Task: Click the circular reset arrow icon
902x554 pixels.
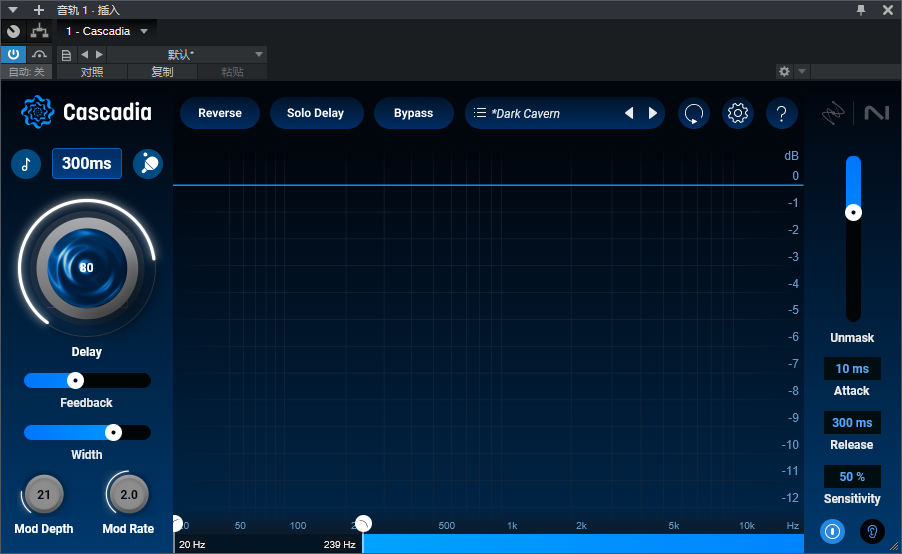Action: (x=694, y=113)
